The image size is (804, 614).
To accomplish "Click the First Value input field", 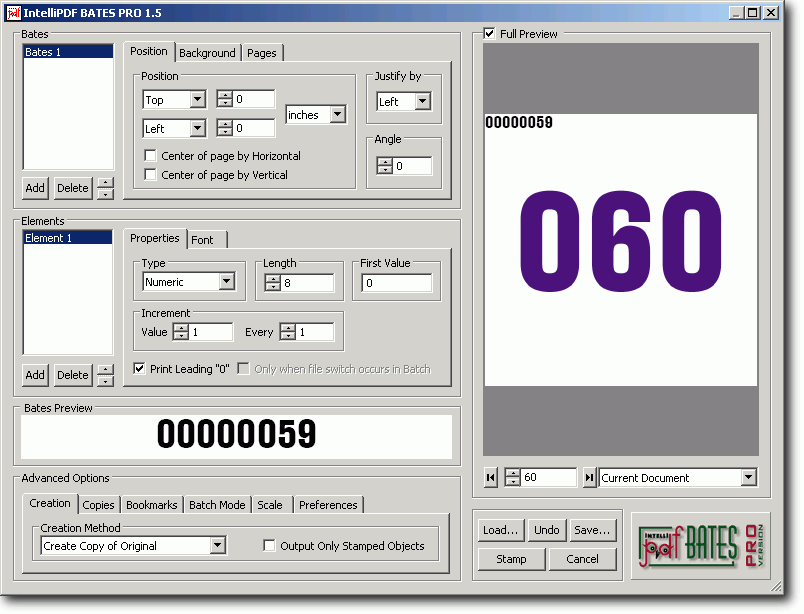I will [x=397, y=283].
